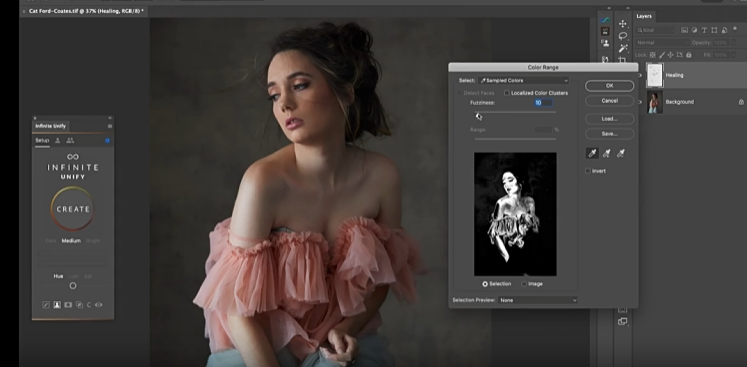The width and height of the screenshot is (747, 367).
Task: Lock transparent pixels icon in Layers
Action: [x=653, y=55]
